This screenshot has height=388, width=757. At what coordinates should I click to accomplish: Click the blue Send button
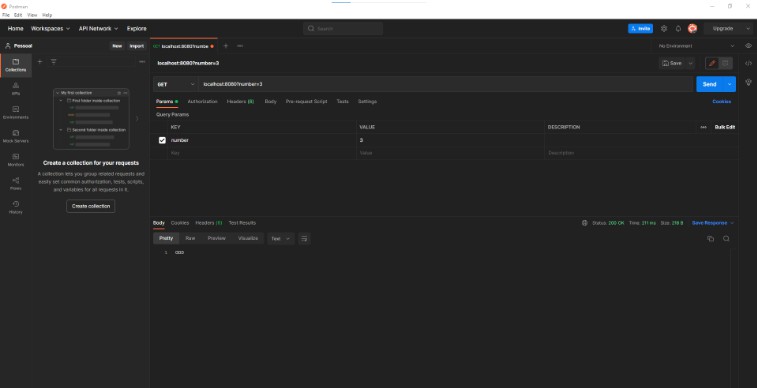[710, 84]
